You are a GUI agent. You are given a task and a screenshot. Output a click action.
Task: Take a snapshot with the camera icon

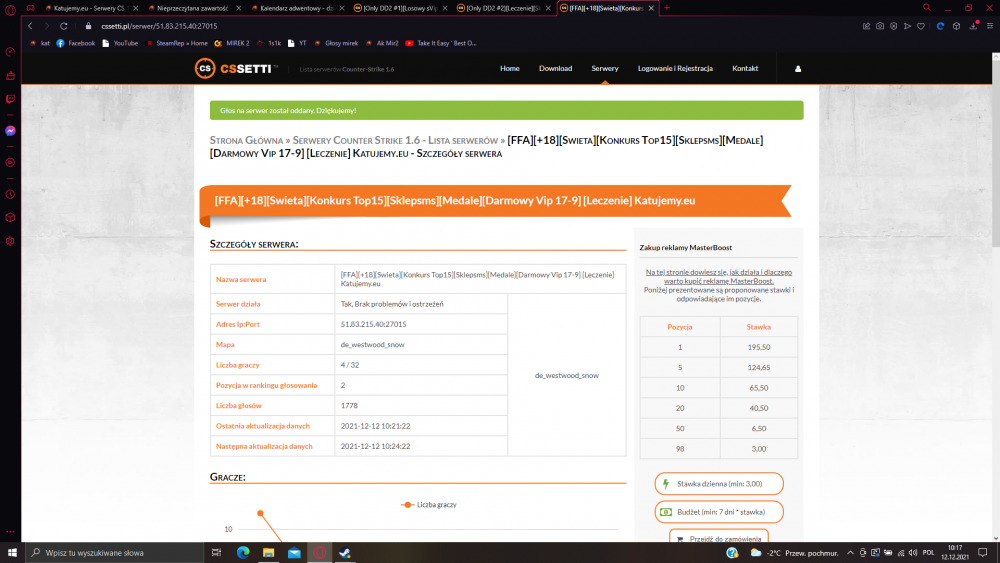(880, 26)
